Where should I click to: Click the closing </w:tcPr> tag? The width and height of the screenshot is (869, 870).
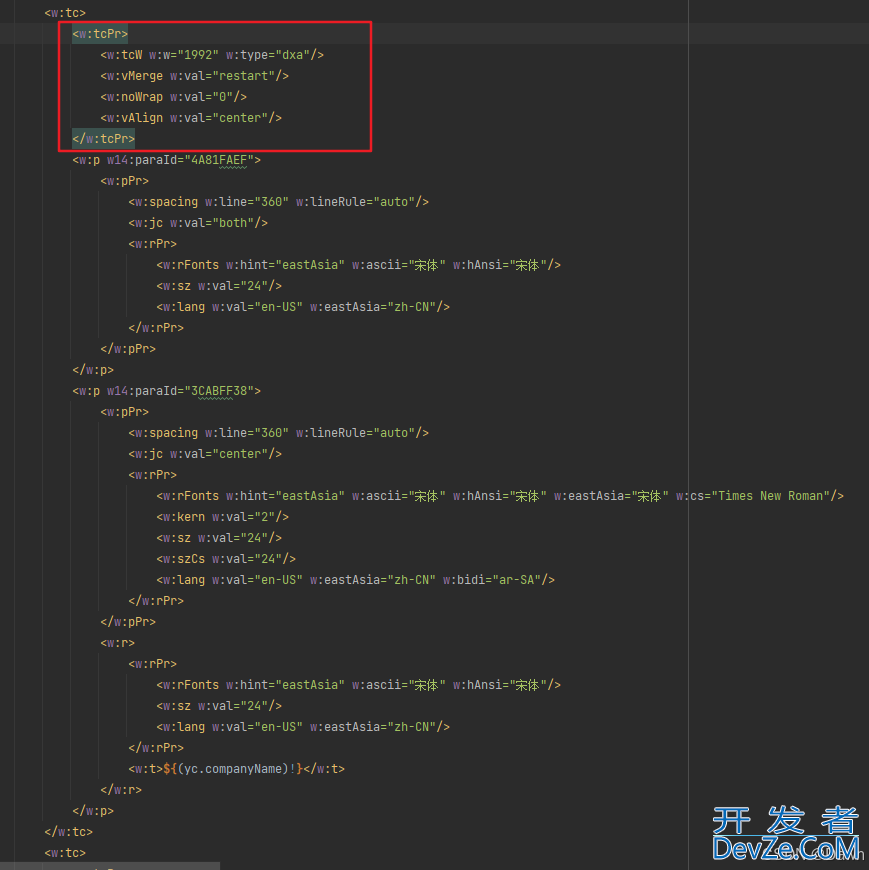103,139
